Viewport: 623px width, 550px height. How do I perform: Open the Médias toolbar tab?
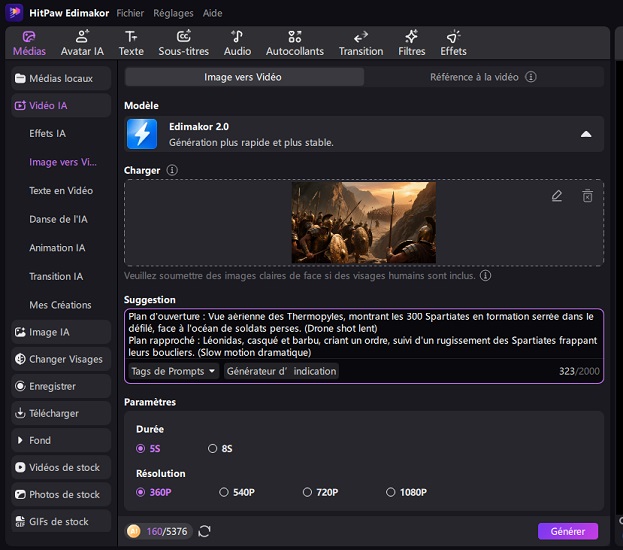(29, 43)
